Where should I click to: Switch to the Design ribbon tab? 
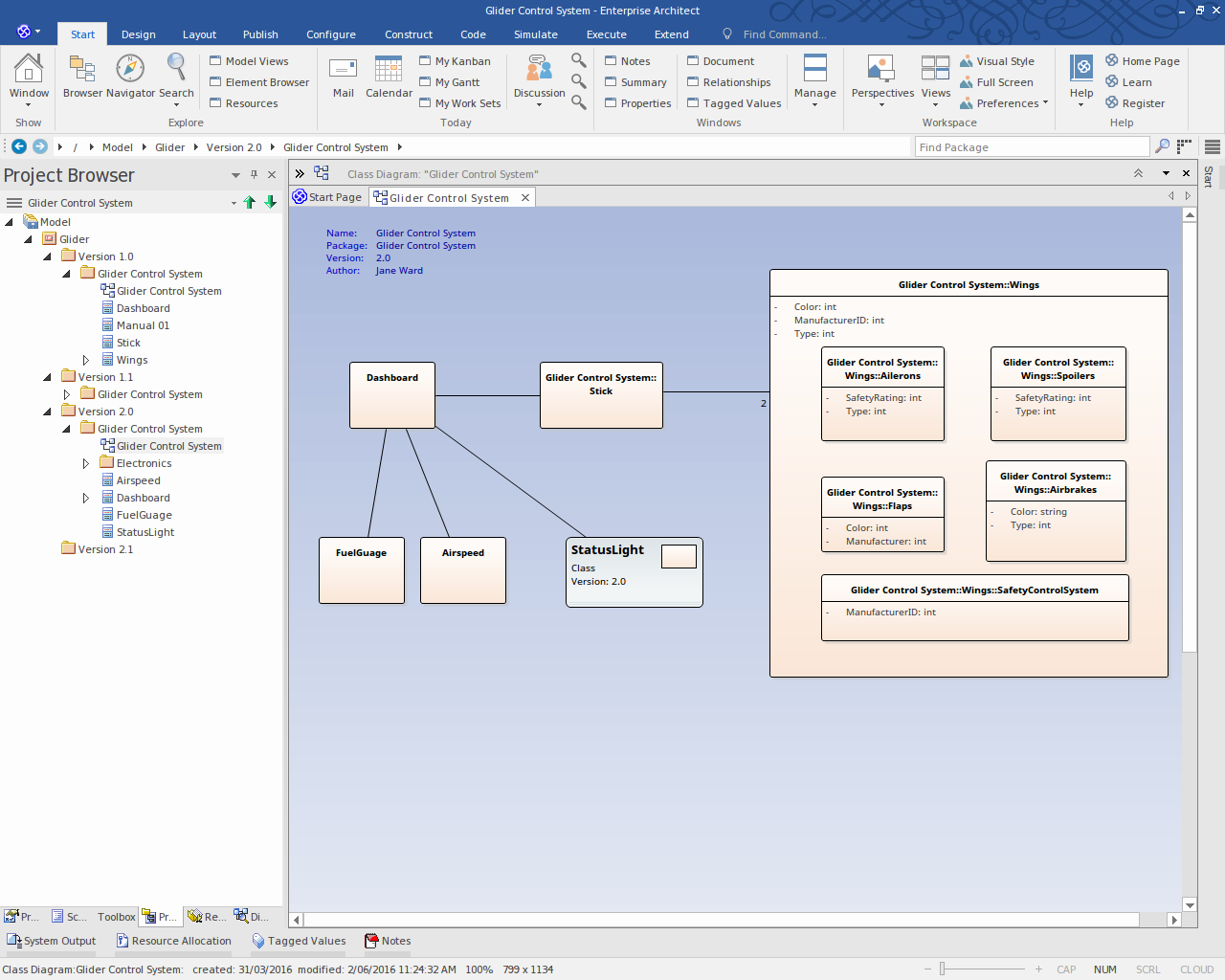point(138,34)
